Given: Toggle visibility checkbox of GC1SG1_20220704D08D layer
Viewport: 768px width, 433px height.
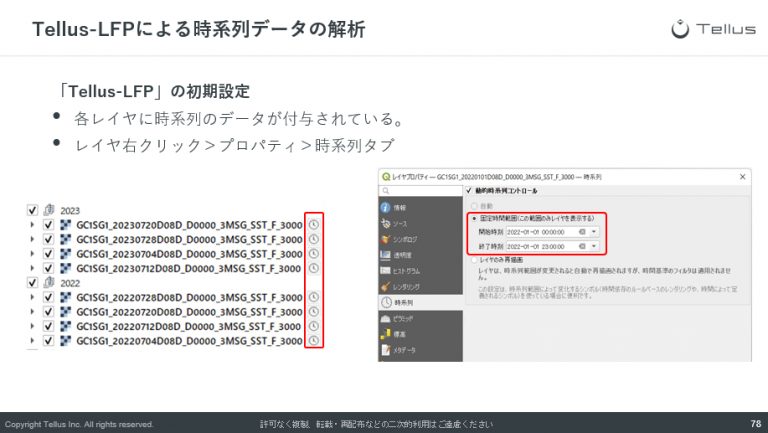Looking at the screenshot, I should [48, 340].
